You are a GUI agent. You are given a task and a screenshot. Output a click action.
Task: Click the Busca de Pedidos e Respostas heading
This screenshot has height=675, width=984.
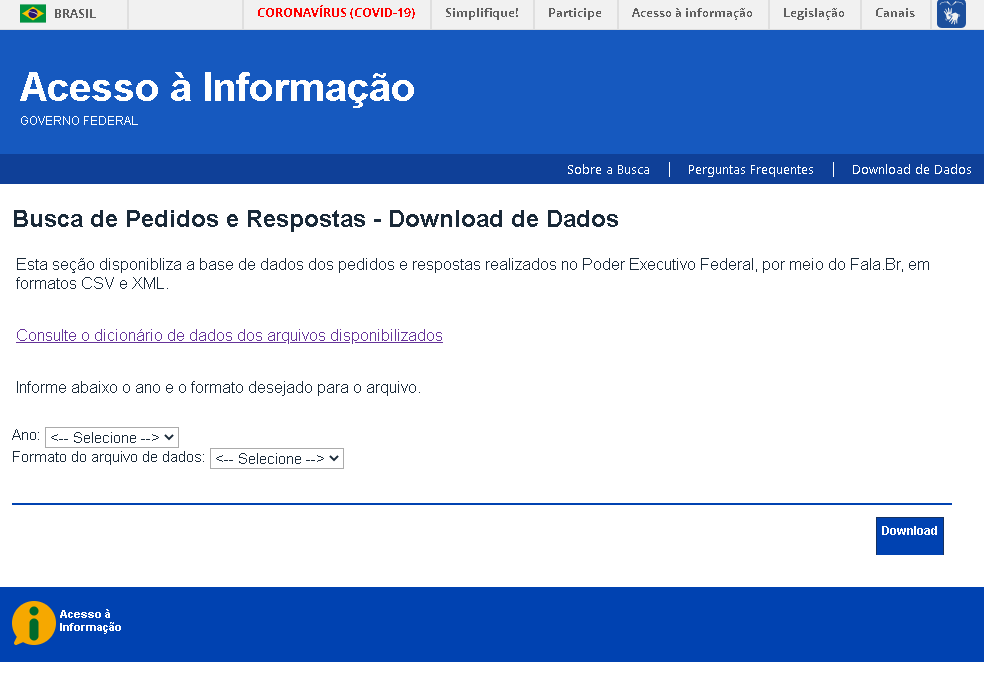[x=316, y=219]
